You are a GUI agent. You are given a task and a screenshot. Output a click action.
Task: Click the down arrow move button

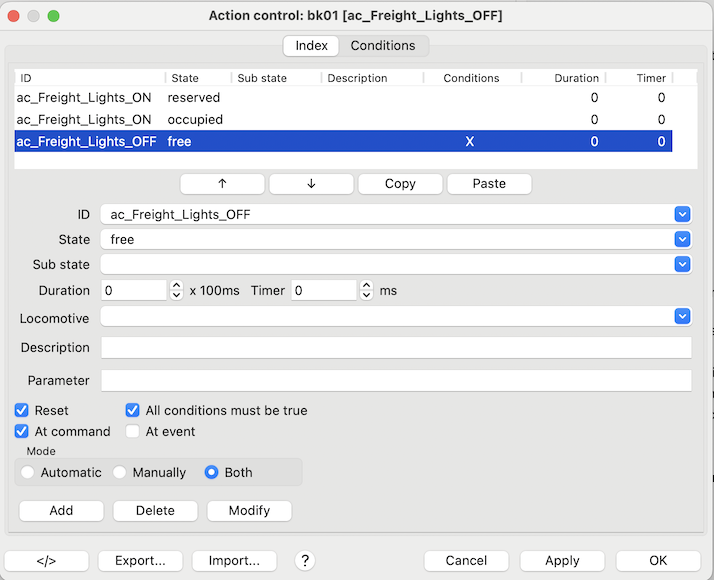click(311, 184)
